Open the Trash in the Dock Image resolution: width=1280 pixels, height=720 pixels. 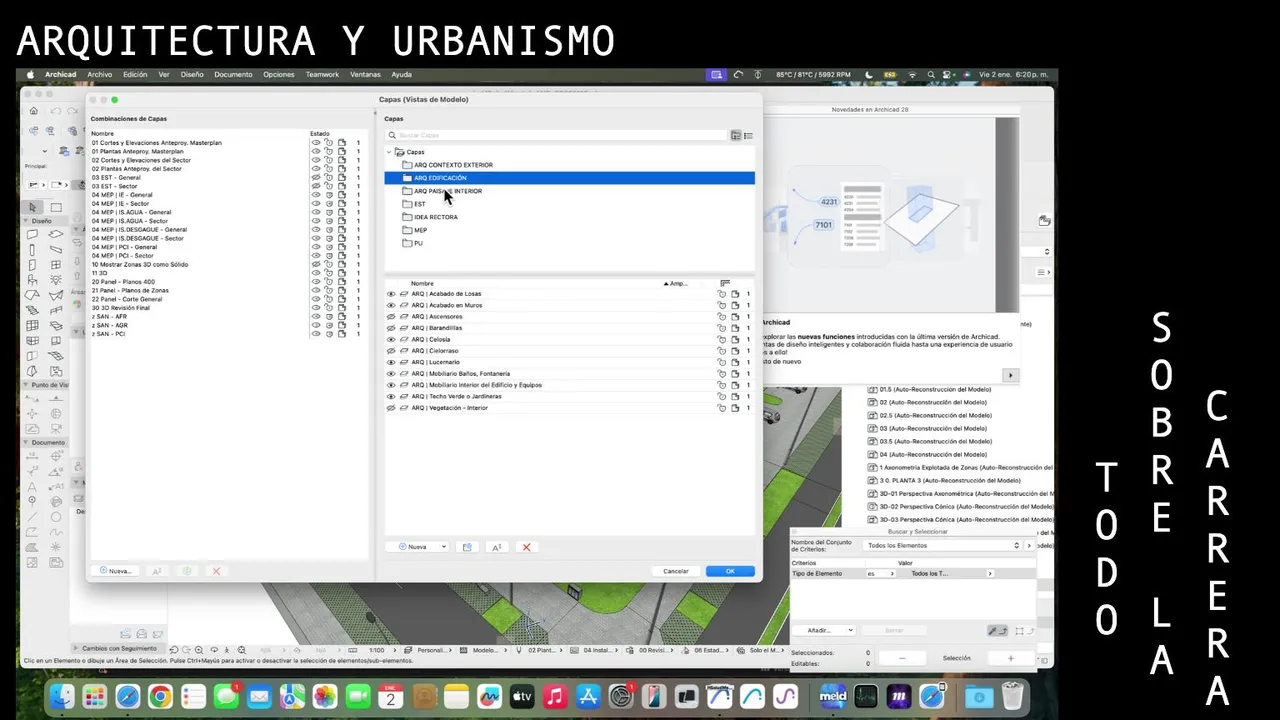click(x=1012, y=697)
